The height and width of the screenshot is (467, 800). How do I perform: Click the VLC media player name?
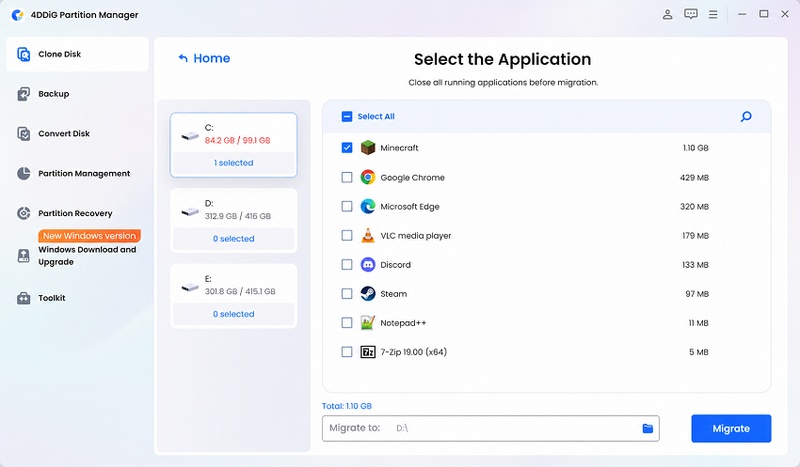click(x=416, y=236)
